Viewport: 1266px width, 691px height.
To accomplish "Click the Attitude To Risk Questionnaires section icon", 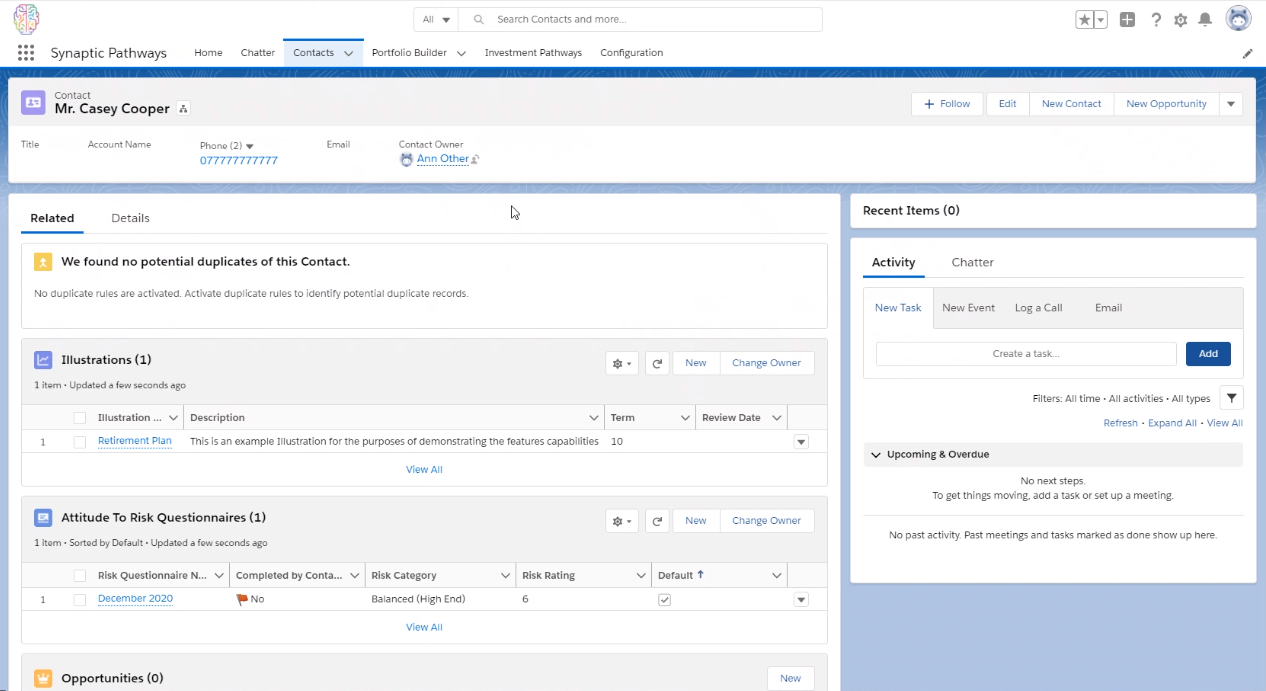I will [43, 518].
